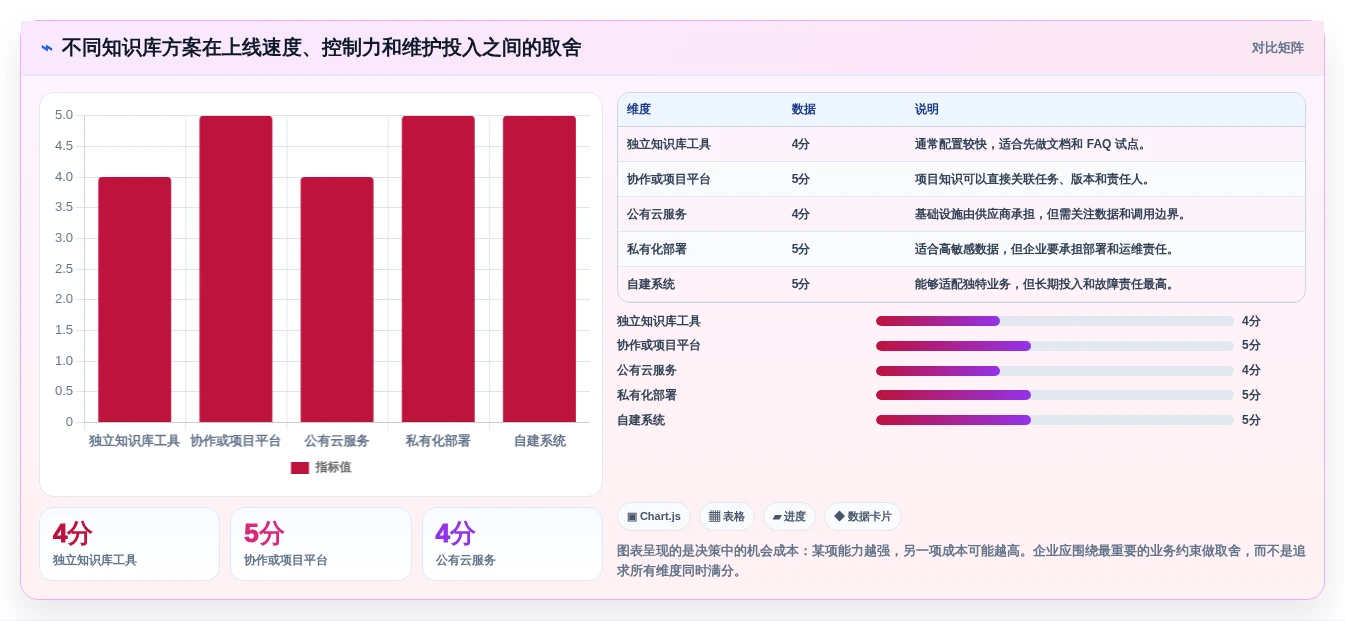Viewport: 1345px width, 621px height.
Task: Open the 4分 公有云服务 data card
Action: 512,544
